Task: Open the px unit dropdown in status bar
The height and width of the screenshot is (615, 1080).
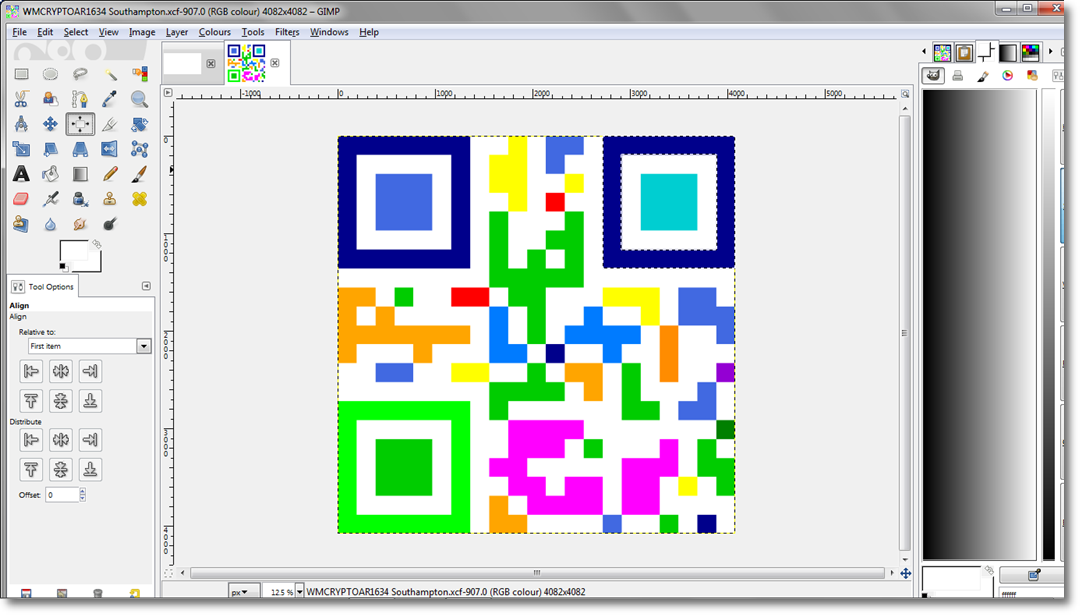Action: 244,592
